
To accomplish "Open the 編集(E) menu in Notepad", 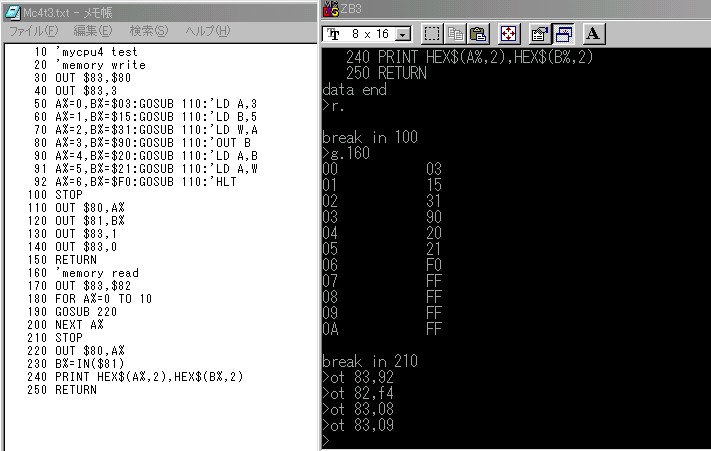I will [93, 31].
